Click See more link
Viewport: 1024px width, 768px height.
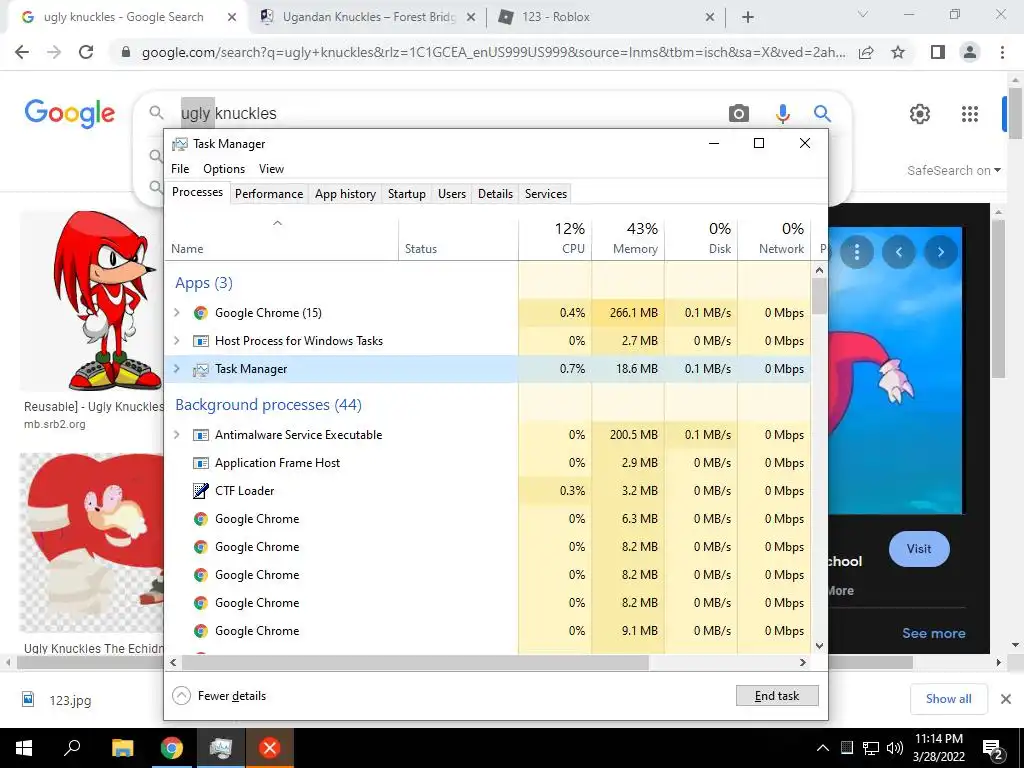(x=933, y=633)
